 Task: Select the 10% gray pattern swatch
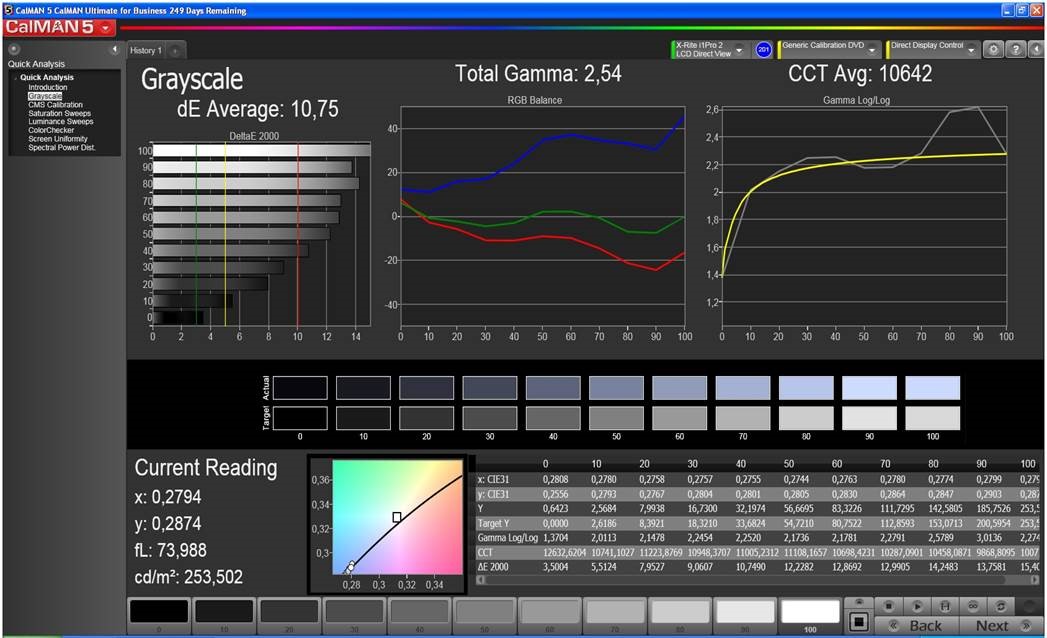(x=224, y=615)
